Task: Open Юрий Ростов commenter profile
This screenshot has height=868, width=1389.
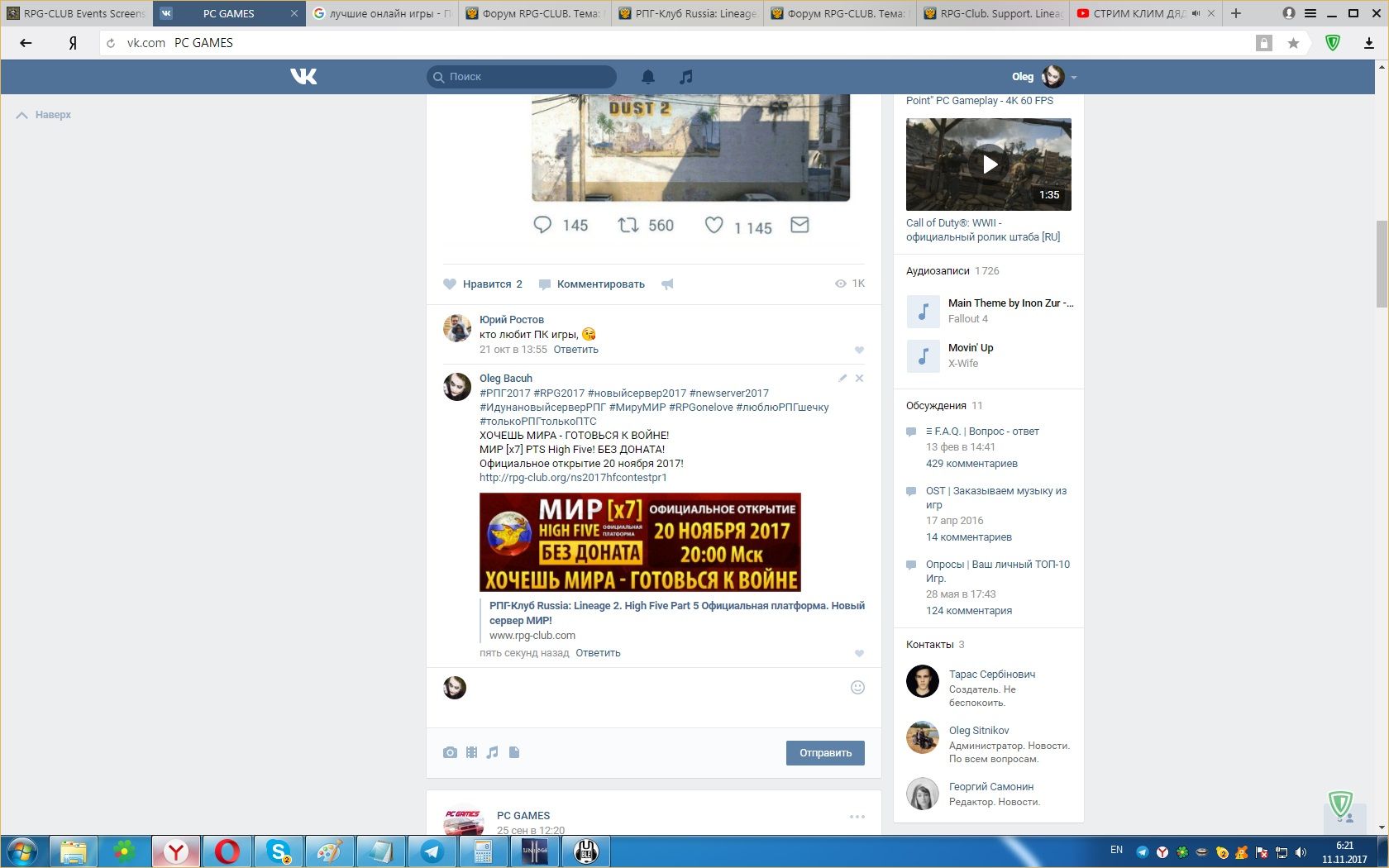Action: point(512,320)
